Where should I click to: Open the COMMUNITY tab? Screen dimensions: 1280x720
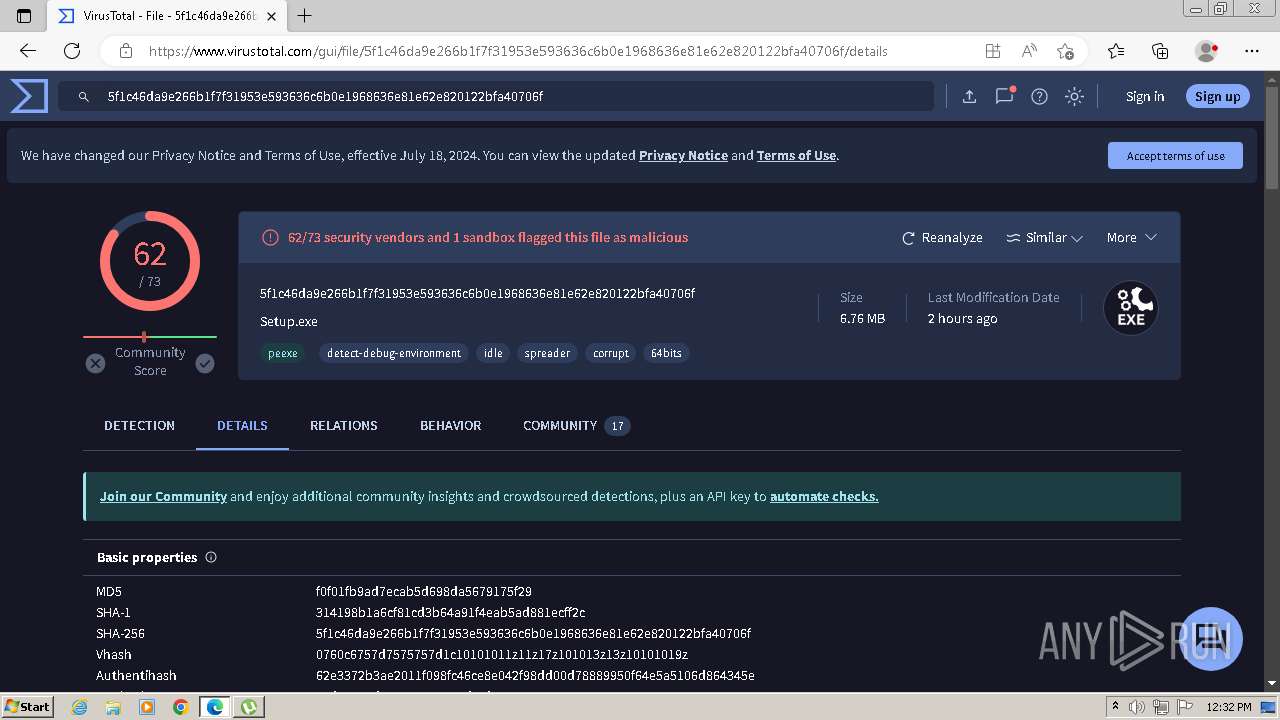576,426
